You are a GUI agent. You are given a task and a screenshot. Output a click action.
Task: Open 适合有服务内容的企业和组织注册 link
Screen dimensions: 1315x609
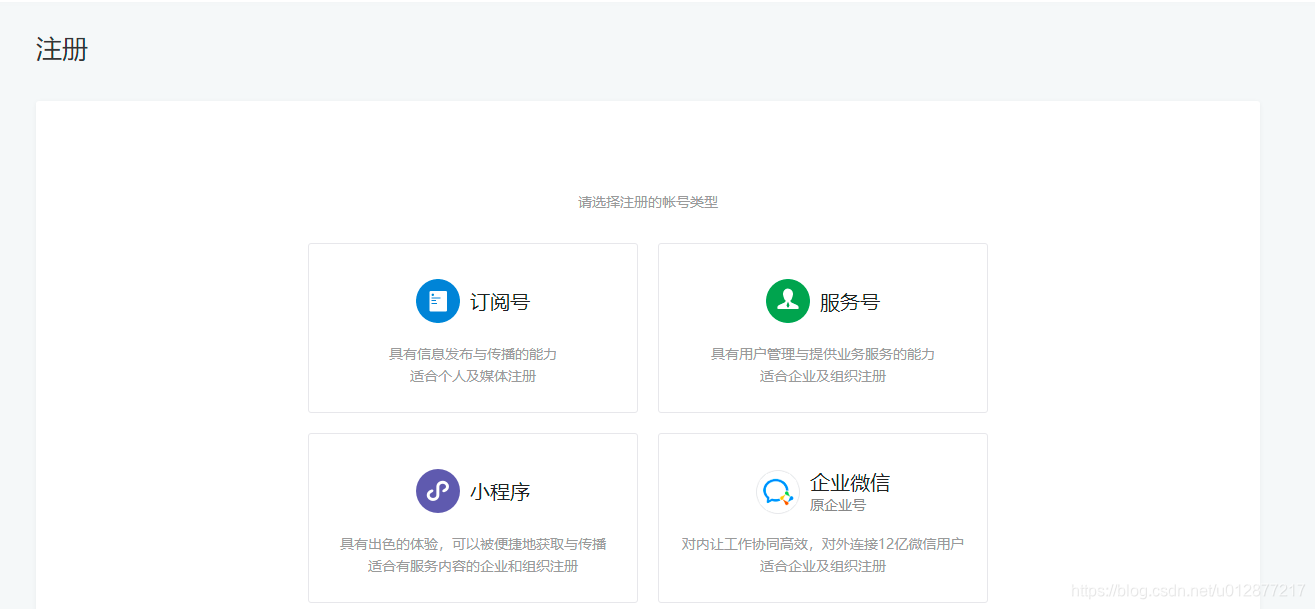click(473, 565)
